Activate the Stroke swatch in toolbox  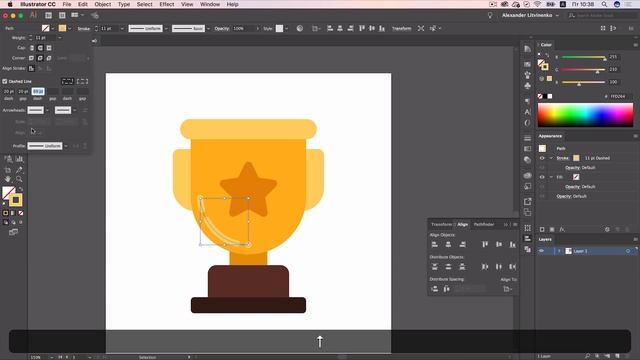click(16, 200)
